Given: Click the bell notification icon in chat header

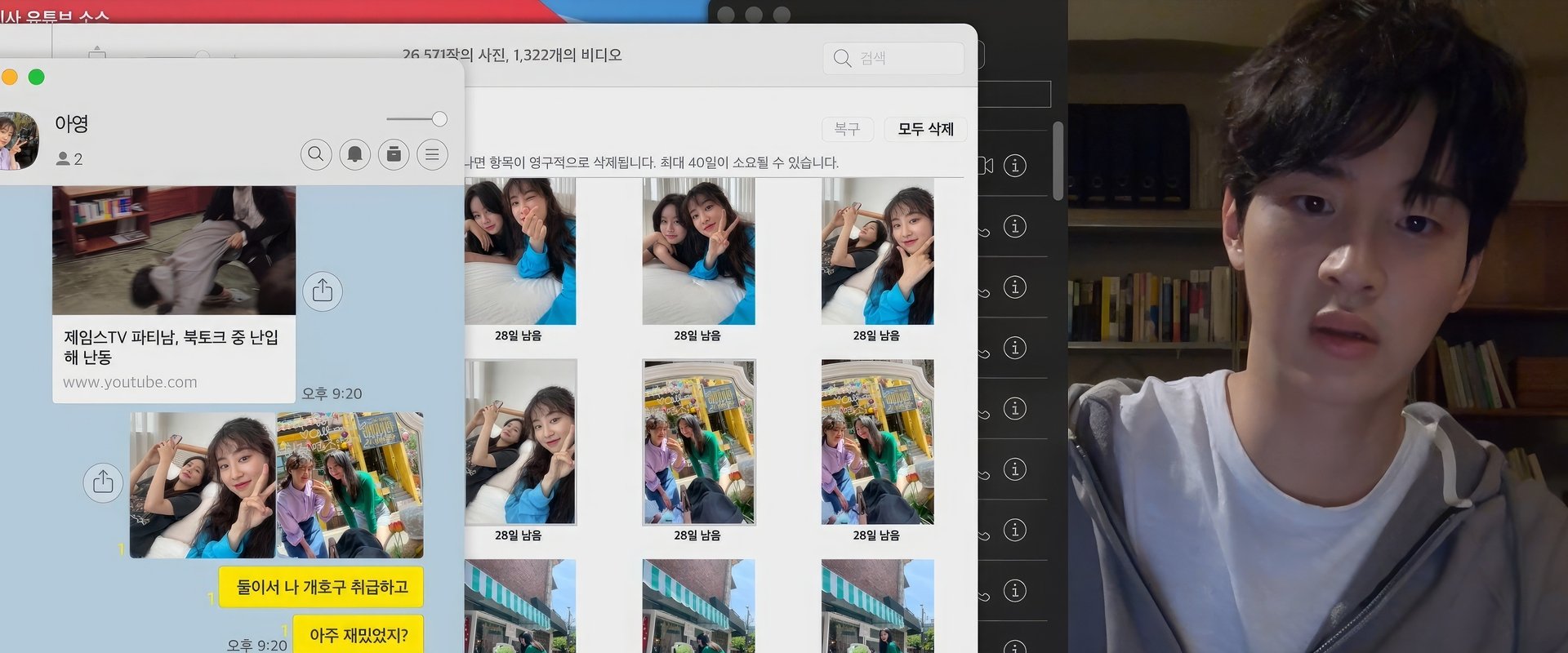Looking at the screenshot, I should coord(355,153).
